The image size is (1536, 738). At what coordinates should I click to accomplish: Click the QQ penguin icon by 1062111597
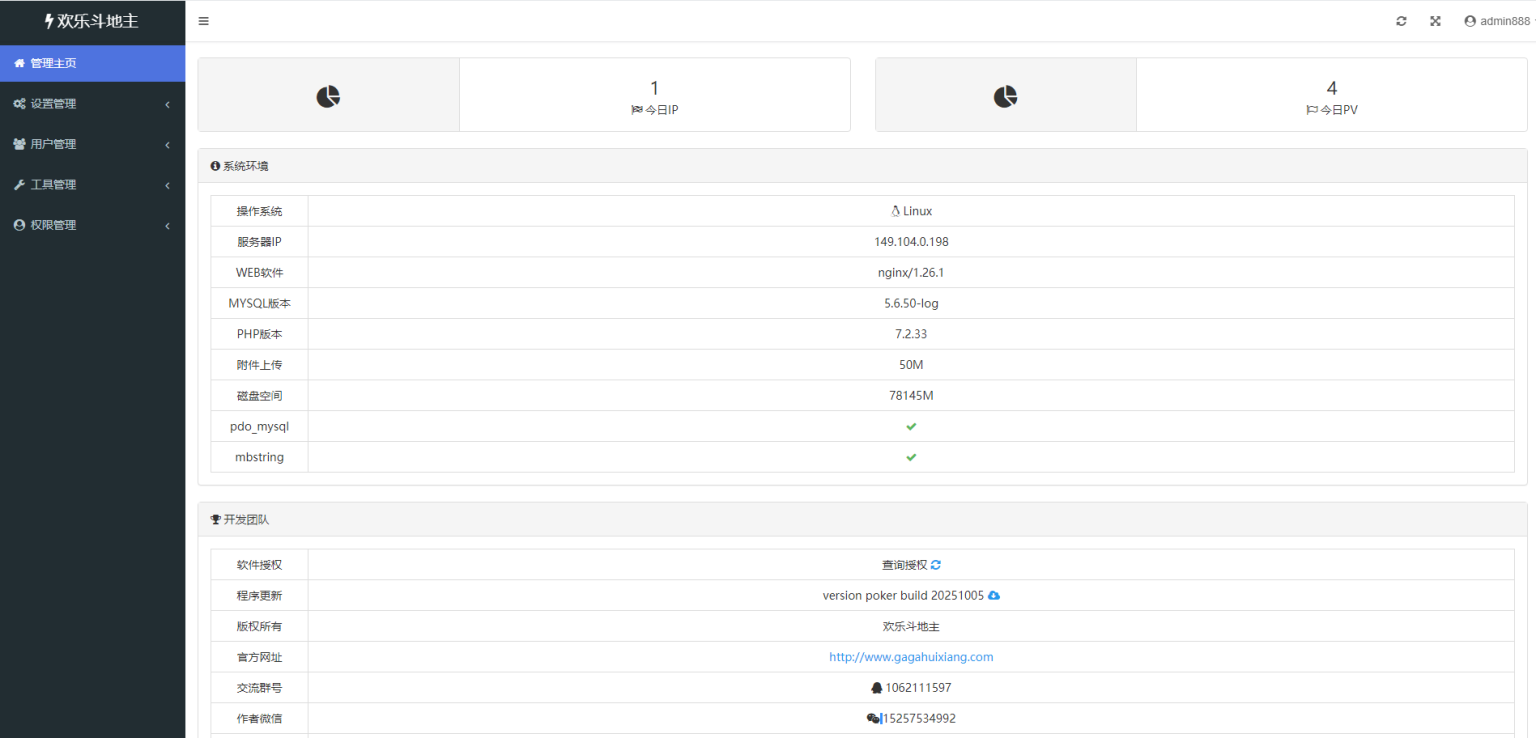tap(877, 688)
